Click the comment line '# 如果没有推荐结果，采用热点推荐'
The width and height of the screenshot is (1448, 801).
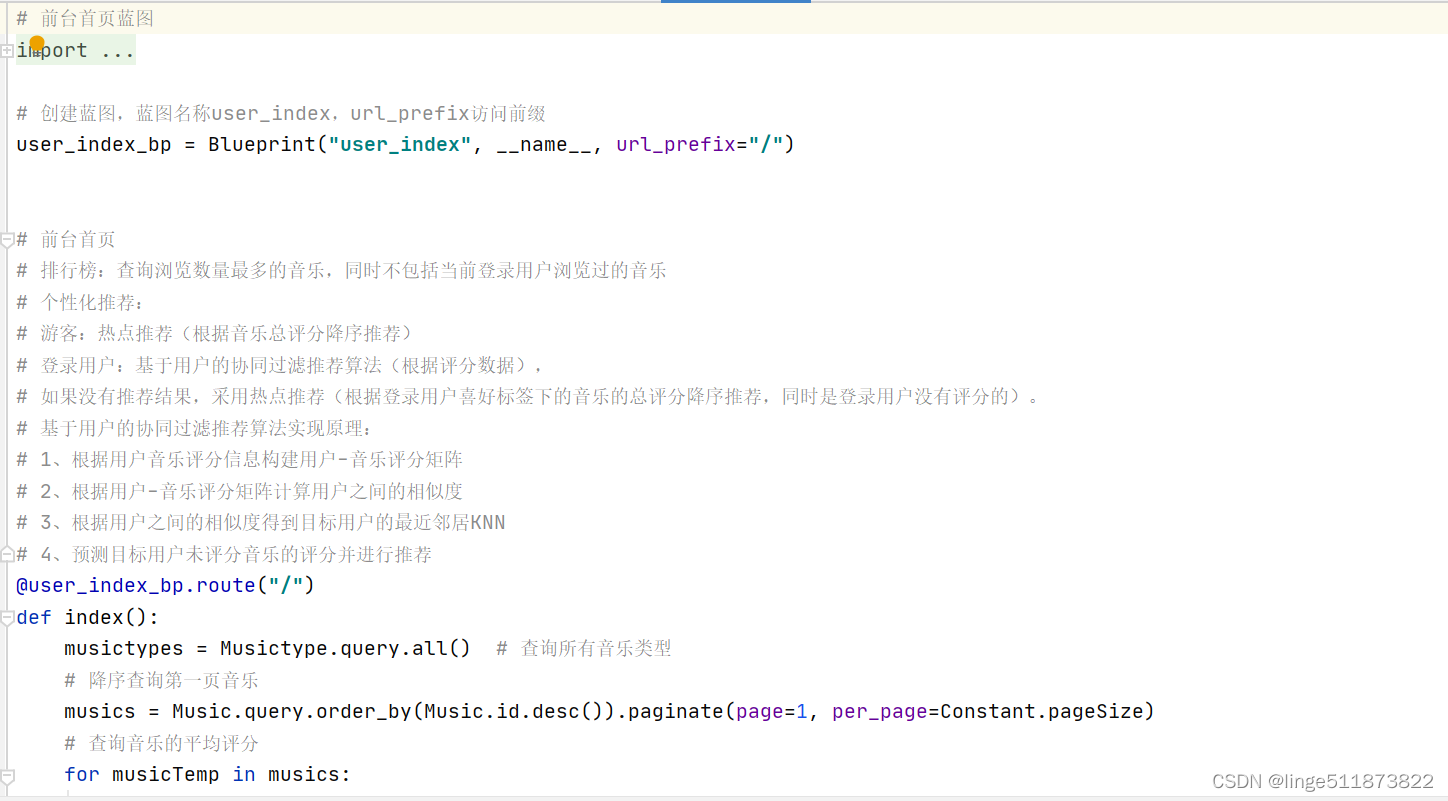coord(528,396)
